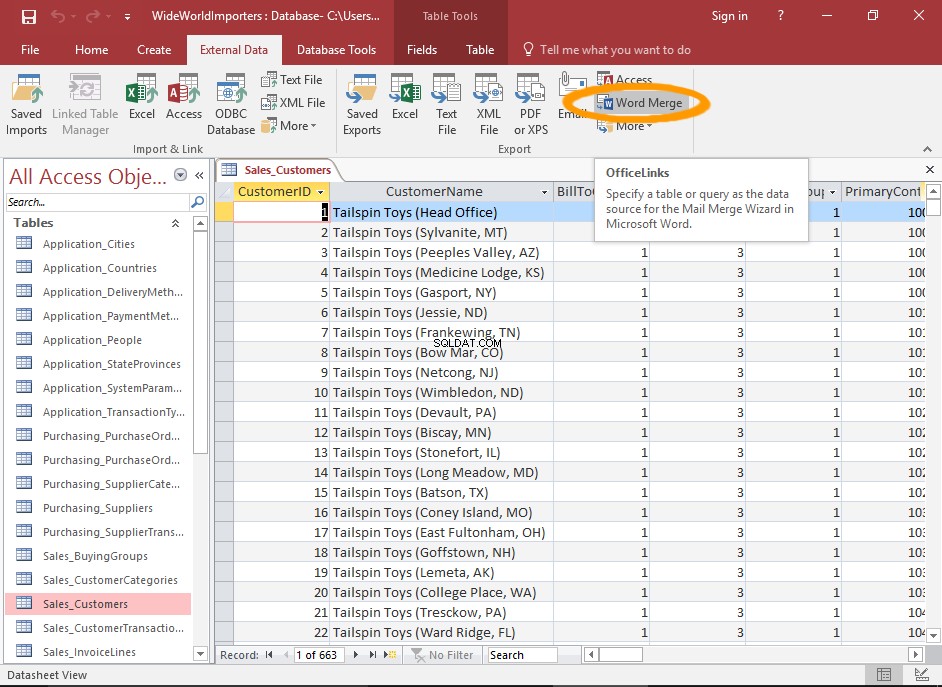
Task: Import an XML File
Action: (293, 103)
